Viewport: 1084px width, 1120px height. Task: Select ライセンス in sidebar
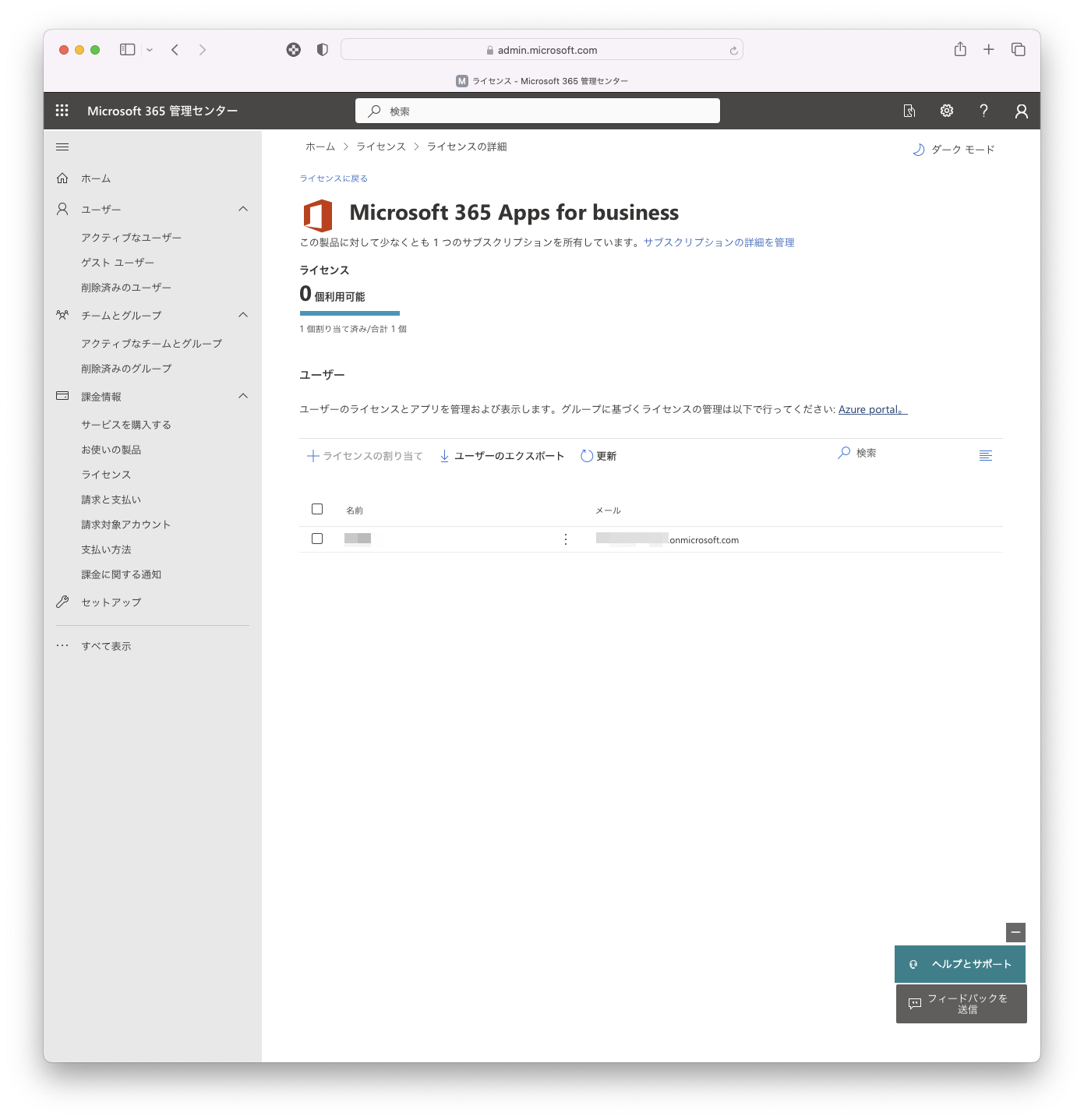pos(106,475)
